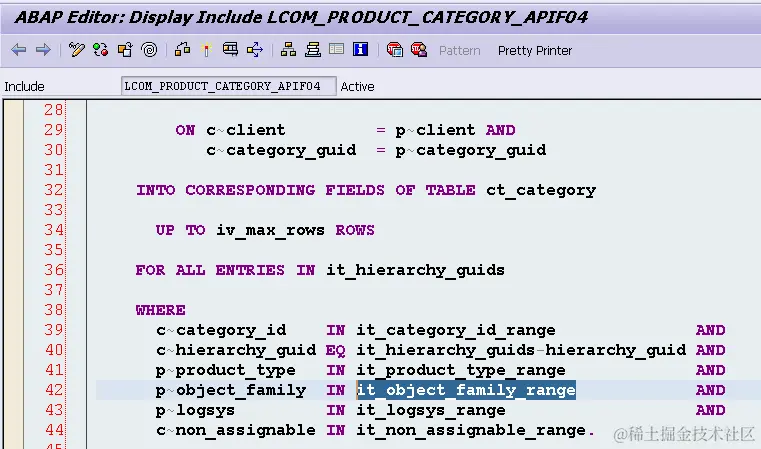
Task: Click line number 32 in gutter
Action: point(53,190)
